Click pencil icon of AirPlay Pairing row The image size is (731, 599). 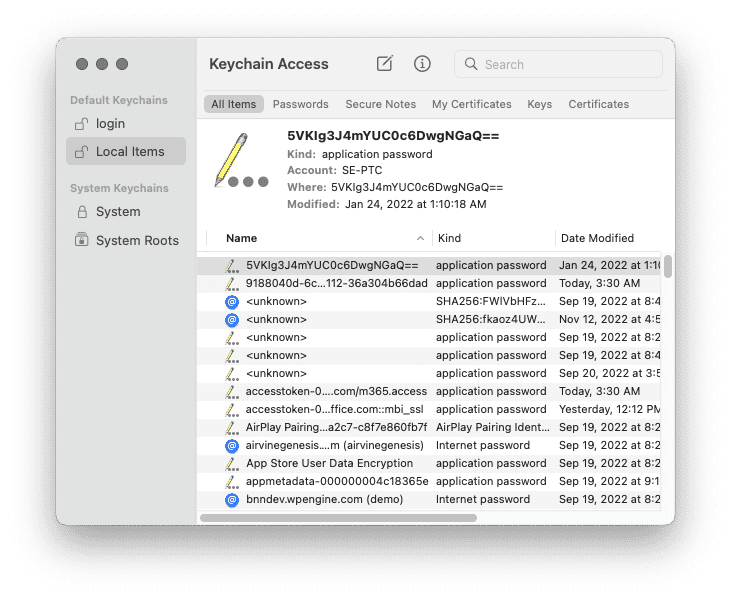pyautogui.click(x=232, y=428)
